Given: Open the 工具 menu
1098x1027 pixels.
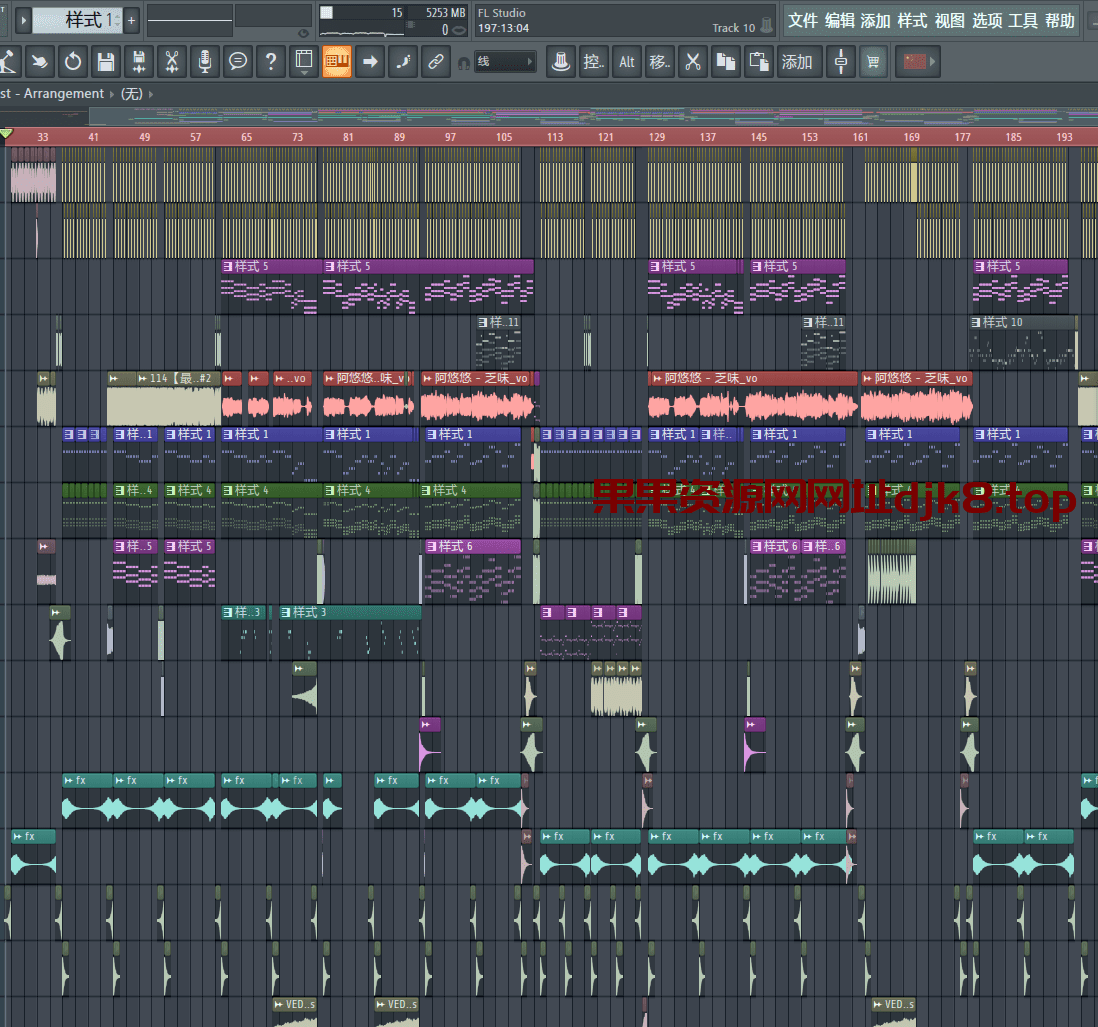Looking at the screenshot, I should tap(1022, 21).
